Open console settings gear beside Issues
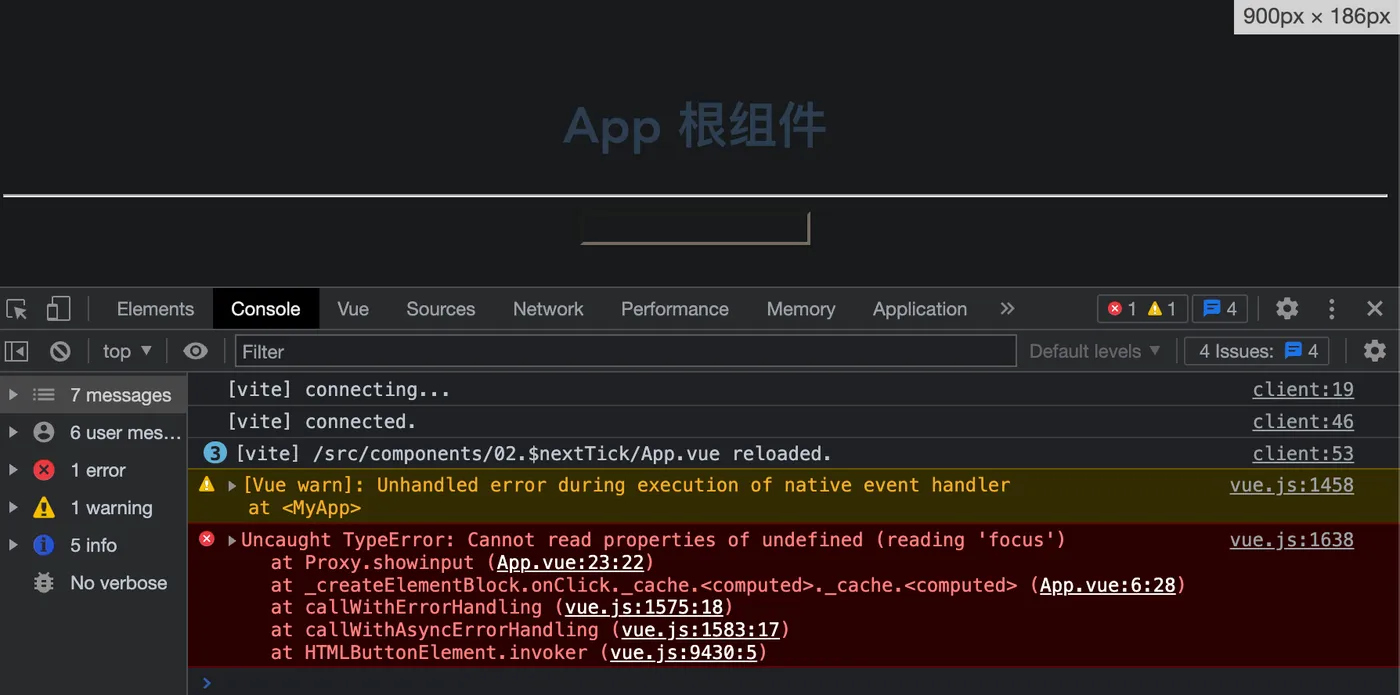1400x695 pixels. [x=1375, y=351]
